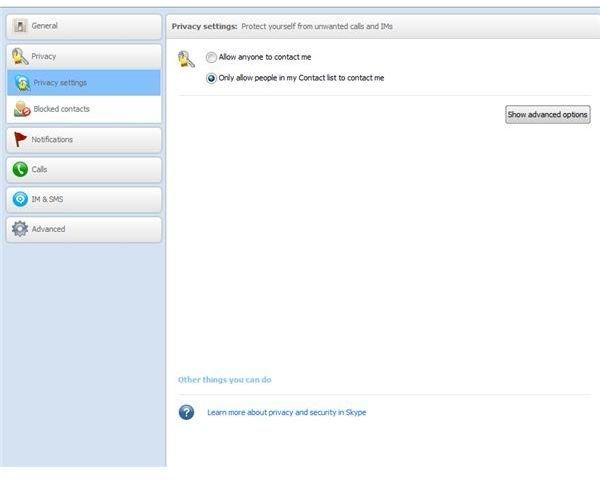Select Allow anyone to contact me
This screenshot has height=482, width=600.
(211, 57)
